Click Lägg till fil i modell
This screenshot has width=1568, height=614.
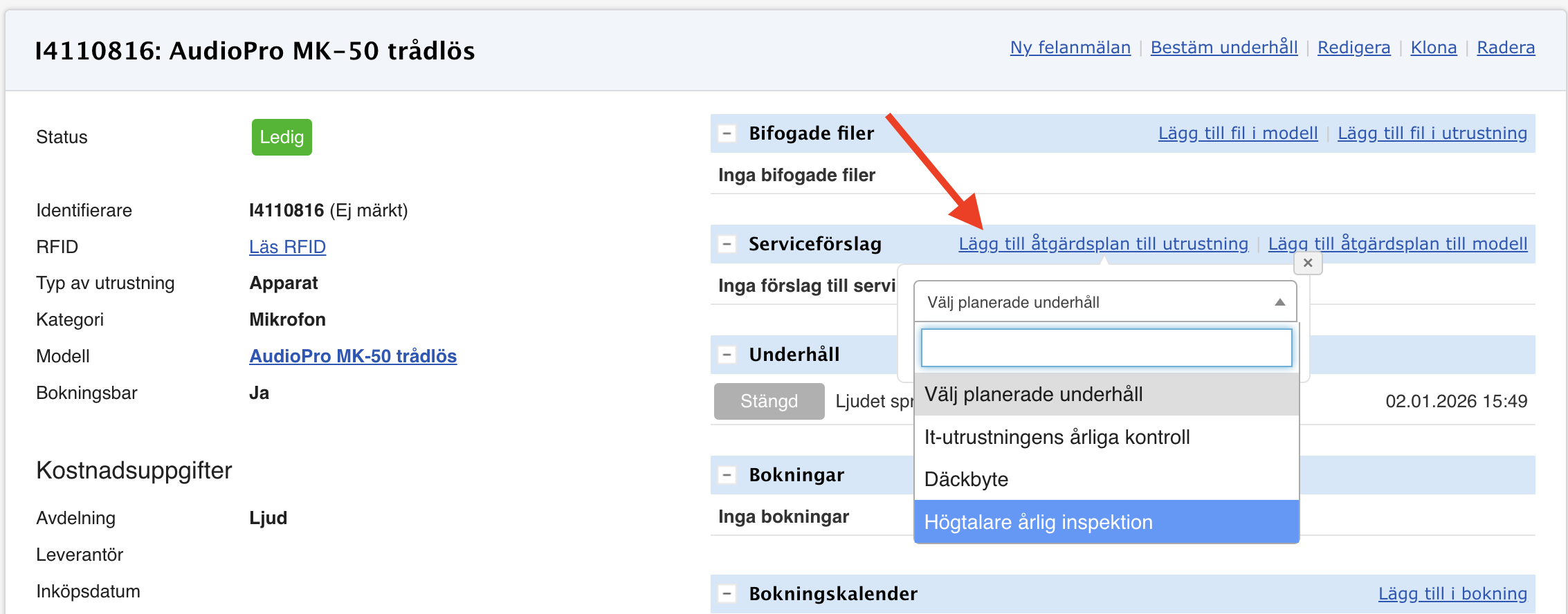pyautogui.click(x=1238, y=133)
